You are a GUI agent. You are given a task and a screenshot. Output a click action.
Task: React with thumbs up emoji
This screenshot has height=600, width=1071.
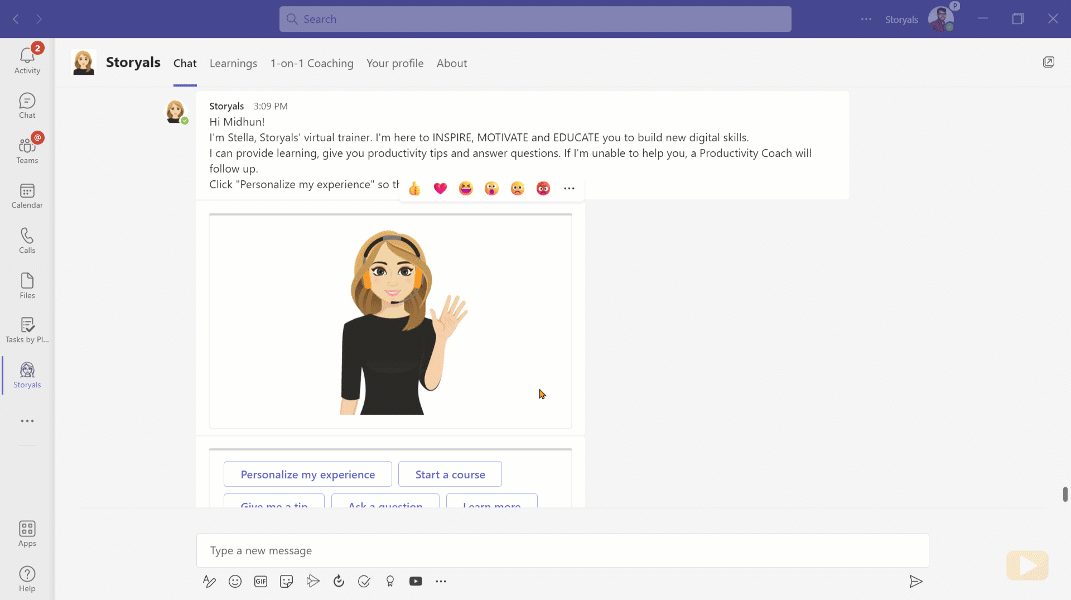pos(415,189)
